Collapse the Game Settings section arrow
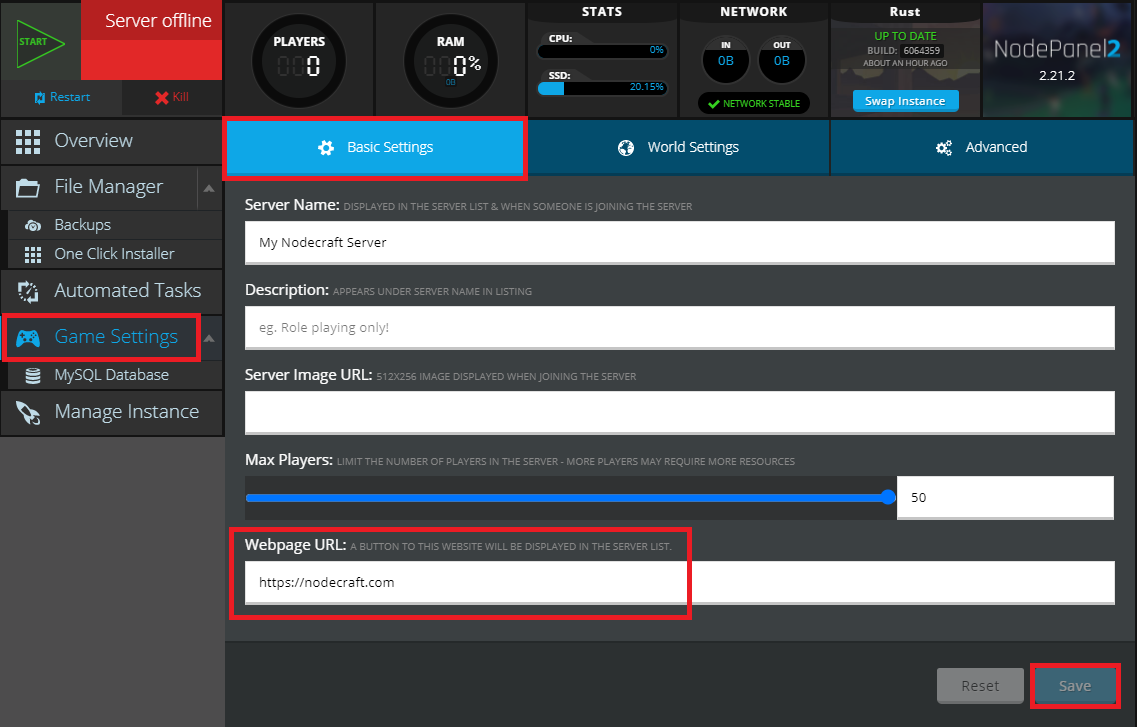The width and height of the screenshot is (1137, 727). coord(208,338)
